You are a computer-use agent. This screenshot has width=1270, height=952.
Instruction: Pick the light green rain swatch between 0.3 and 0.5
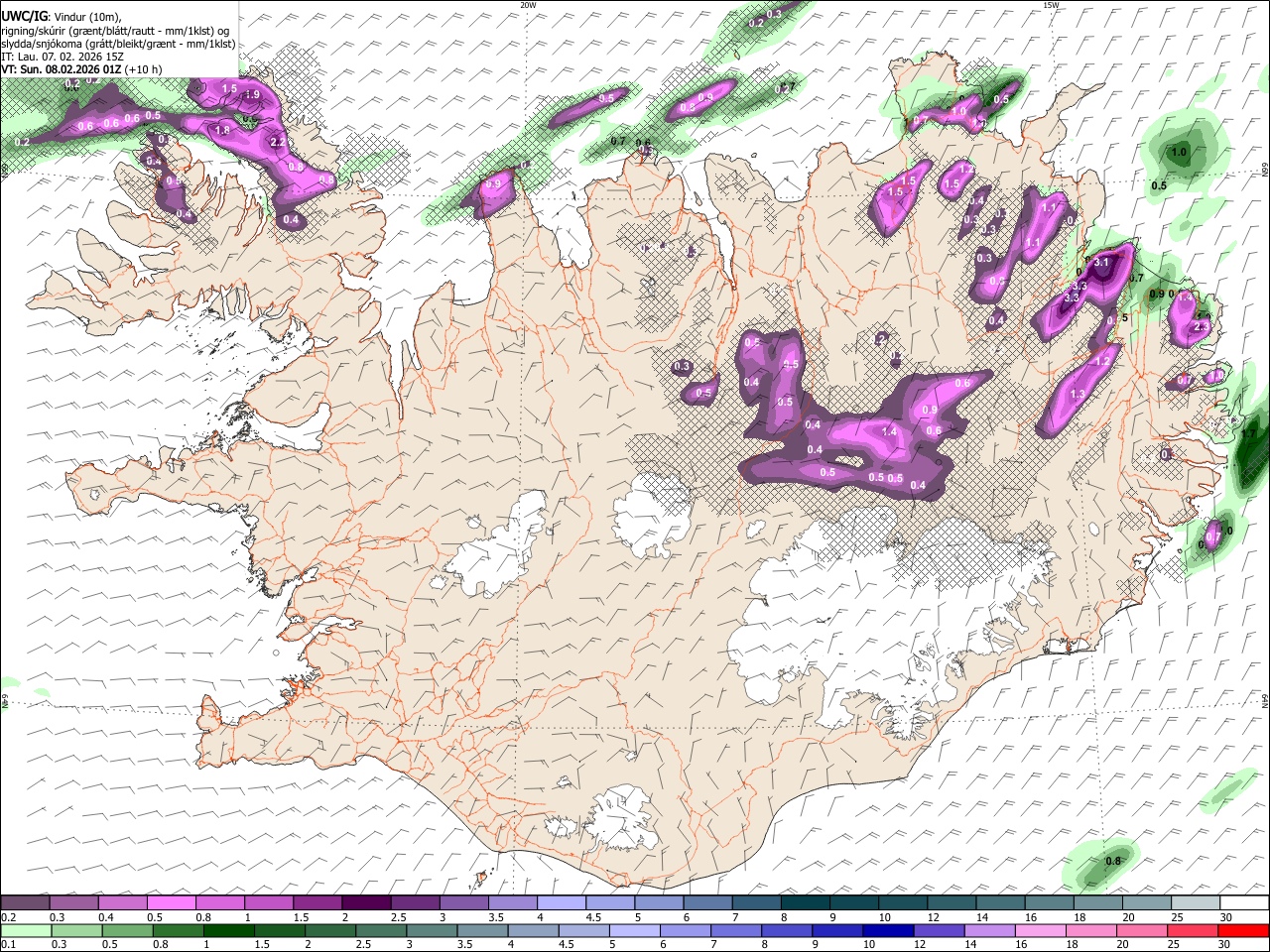76,931
